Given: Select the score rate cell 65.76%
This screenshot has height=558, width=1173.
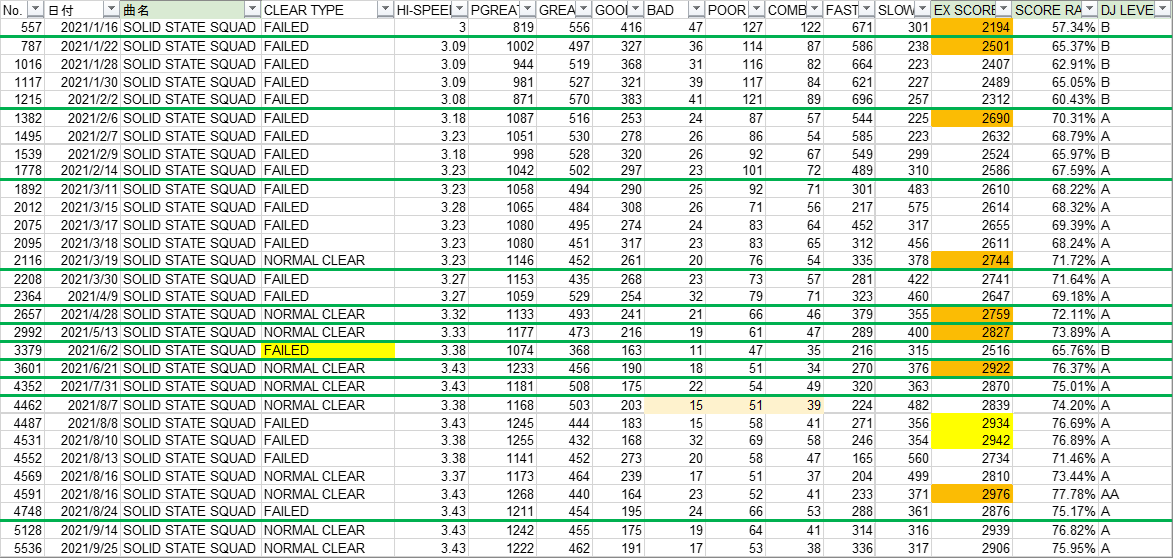Looking at the screenshot, I should tap(1056, 350).
